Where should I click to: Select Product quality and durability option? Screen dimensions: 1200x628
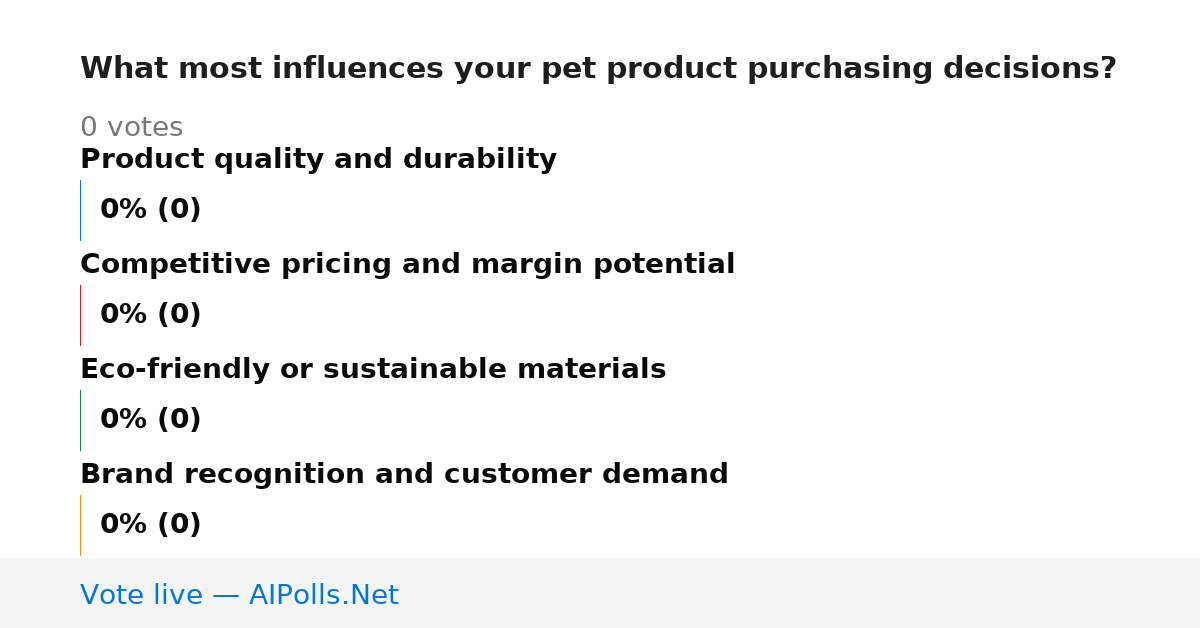(318, 160)
